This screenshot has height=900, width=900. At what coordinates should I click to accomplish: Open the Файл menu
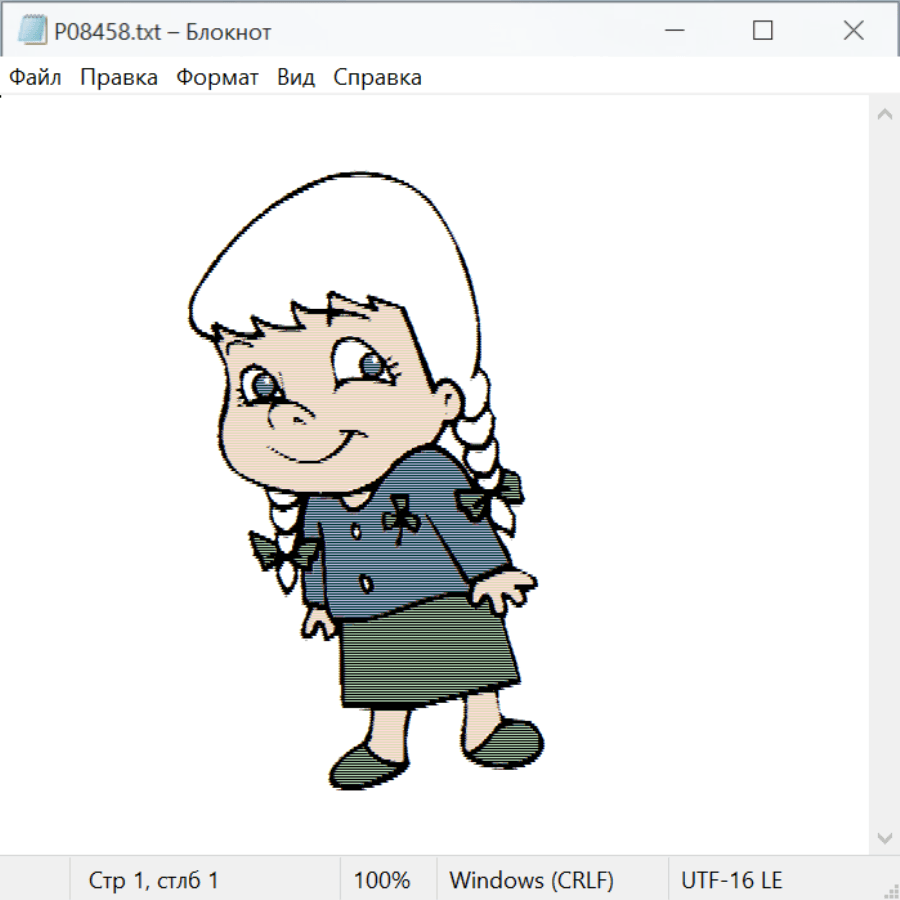(35, 78)
